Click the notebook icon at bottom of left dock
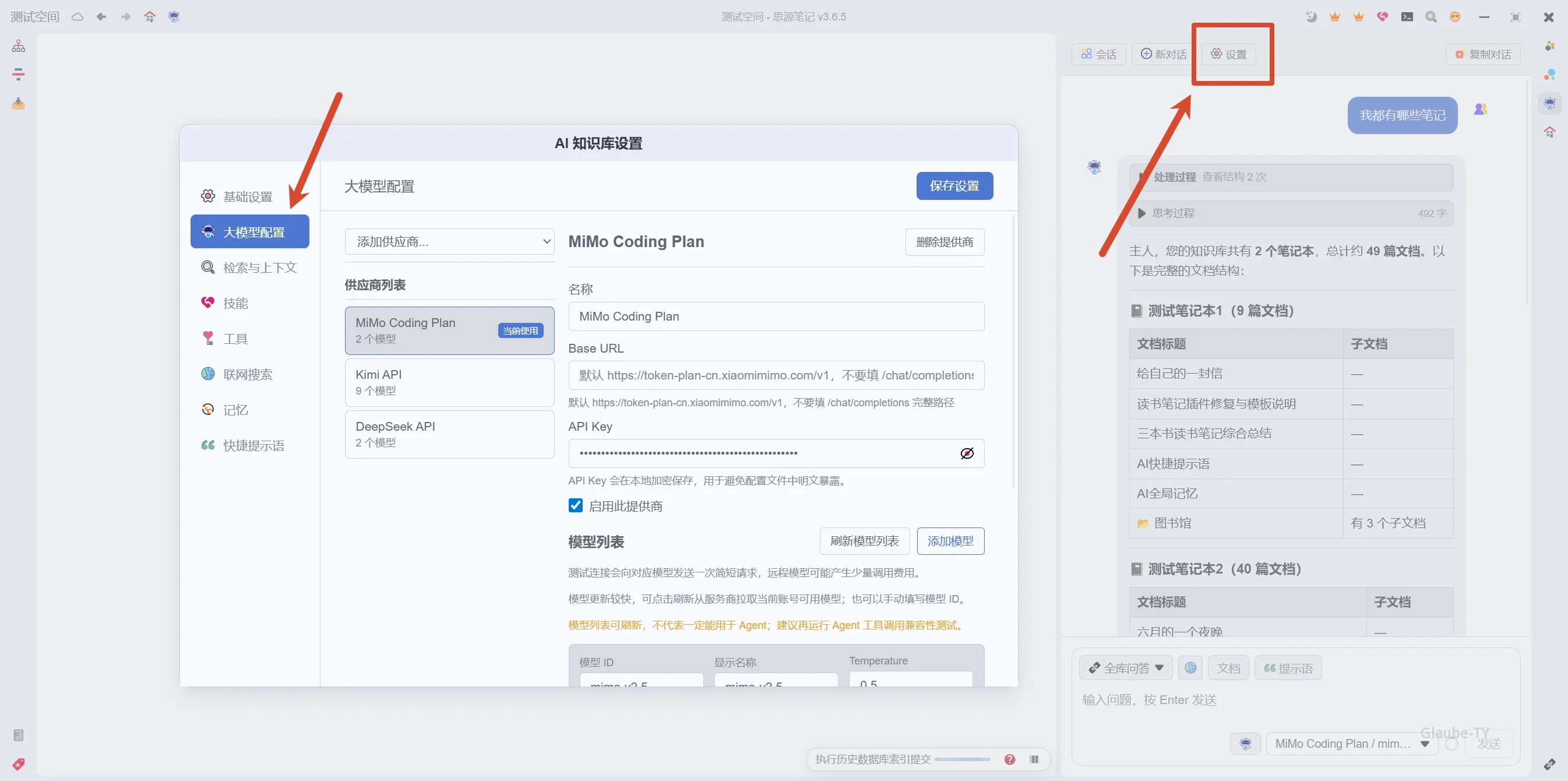 click(x=18, y=736)
